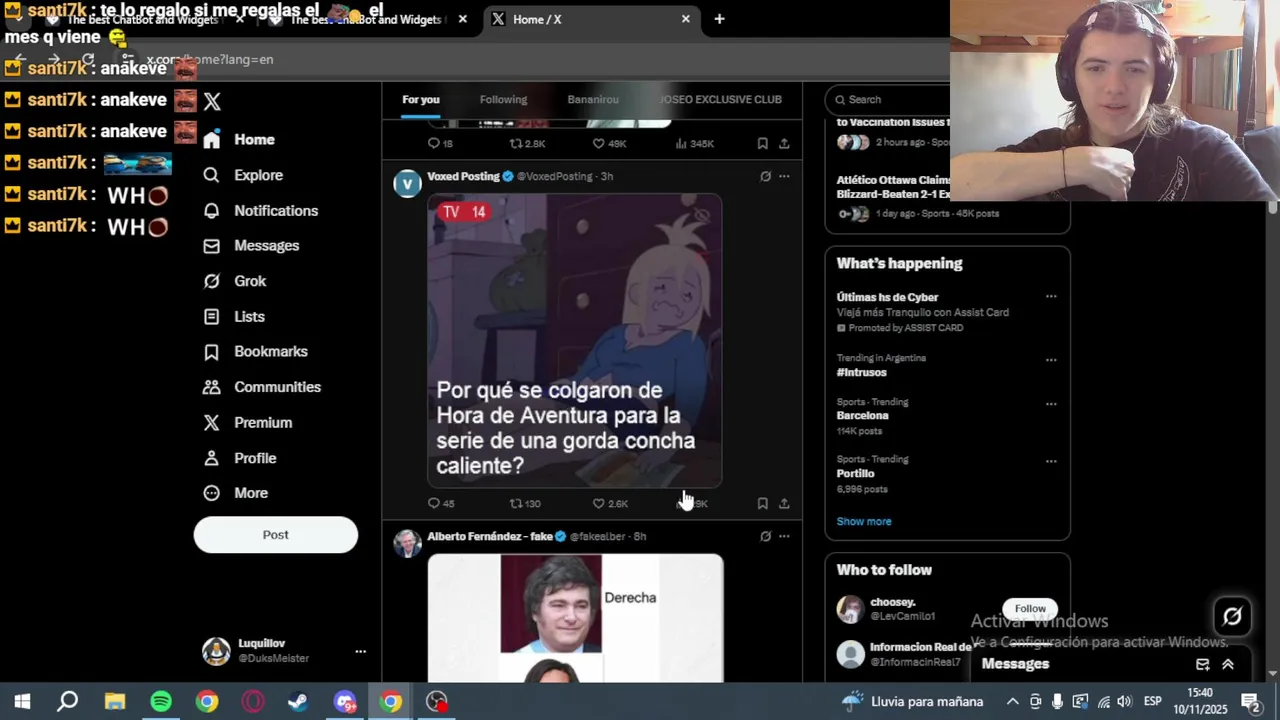
Task: Open Profile in the sidebar
Action: click(239, 458)
